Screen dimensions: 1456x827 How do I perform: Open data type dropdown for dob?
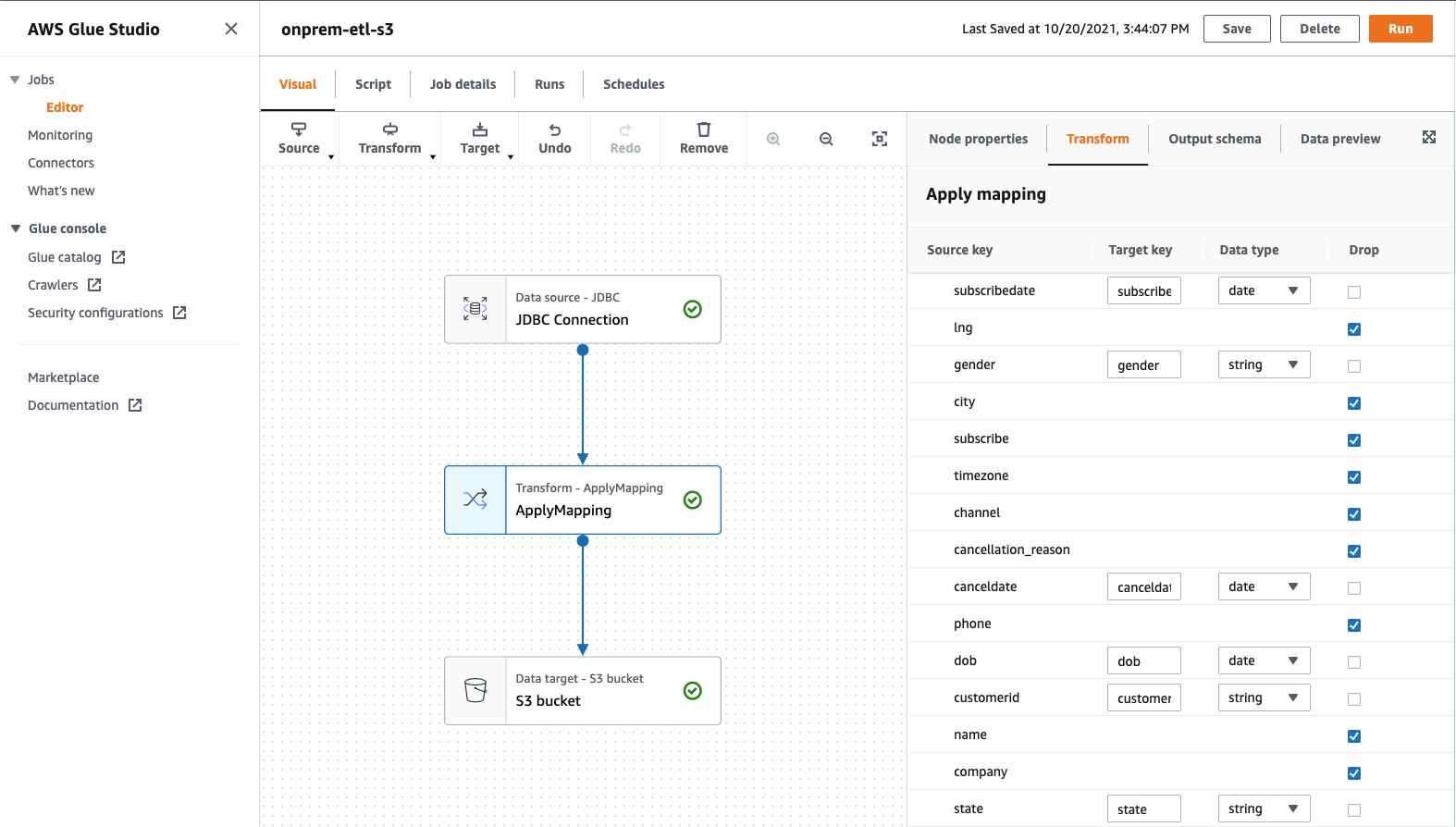pos(1264,660)
